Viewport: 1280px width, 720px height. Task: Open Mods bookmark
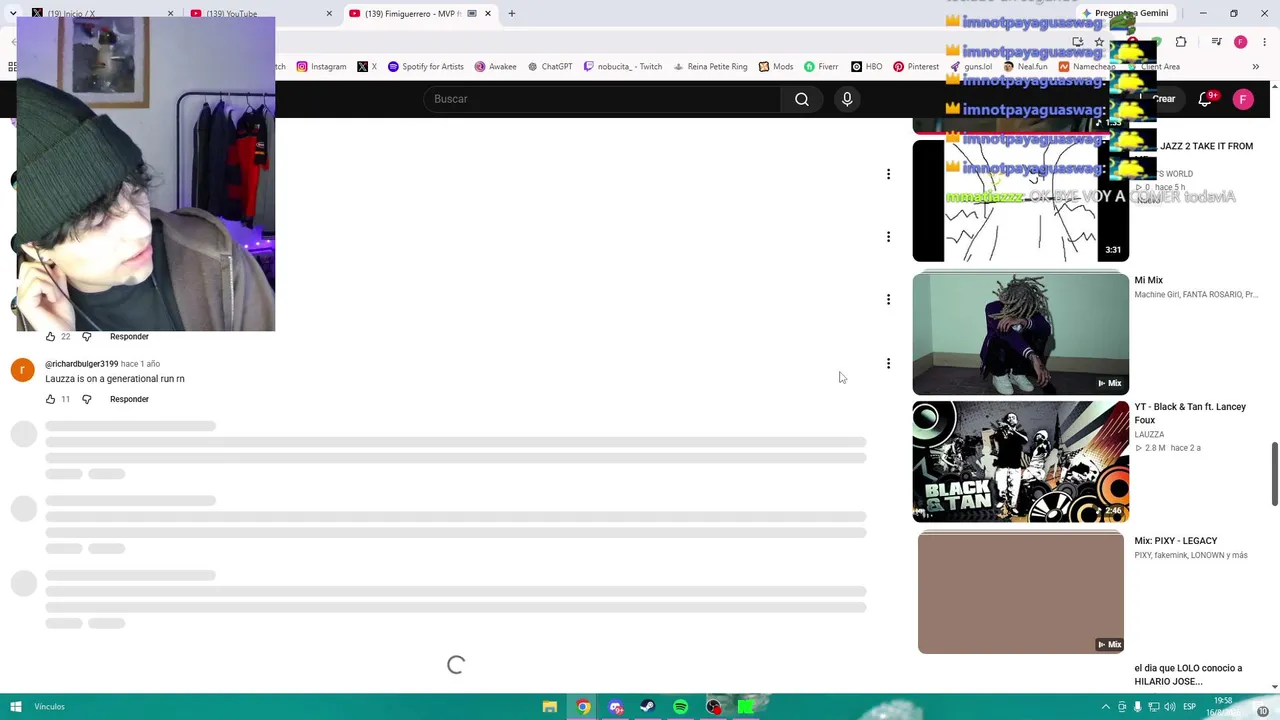[x=776, y=67]
